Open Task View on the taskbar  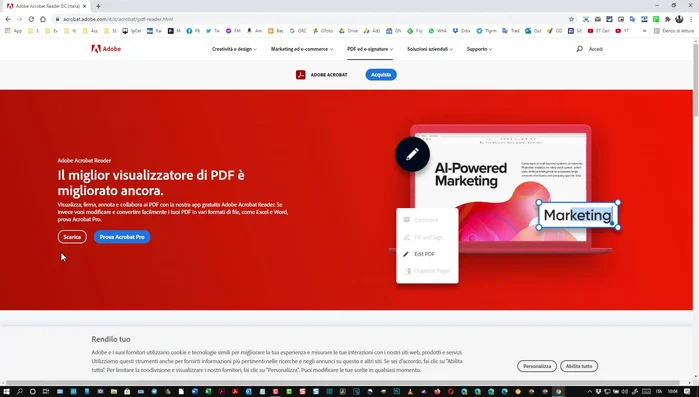pyautogui.click(x=45, y=392)
